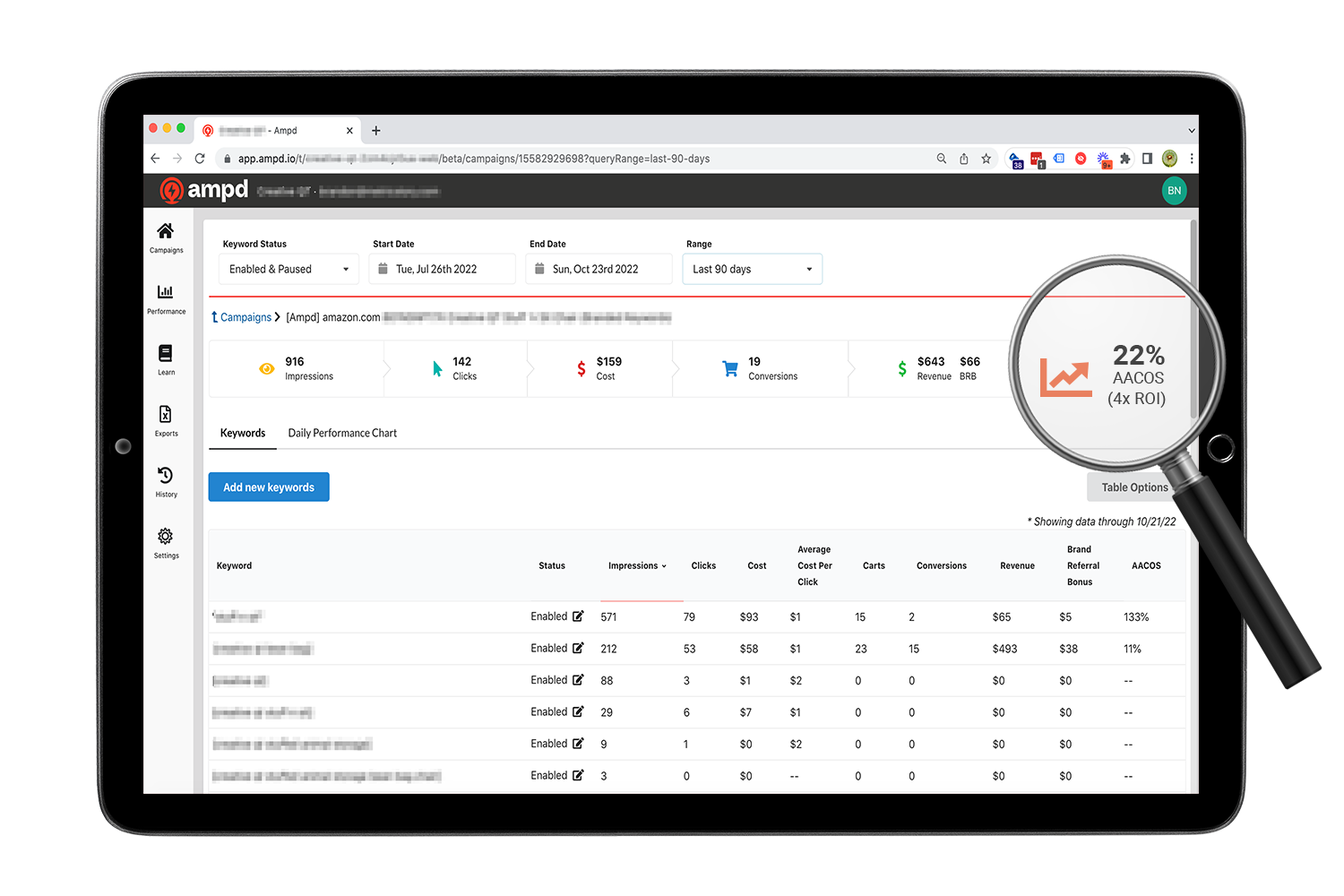Image resolution: width=1344 pixels, height=896 pixels.
Task: Go forward in the browser
Action: 177,159
